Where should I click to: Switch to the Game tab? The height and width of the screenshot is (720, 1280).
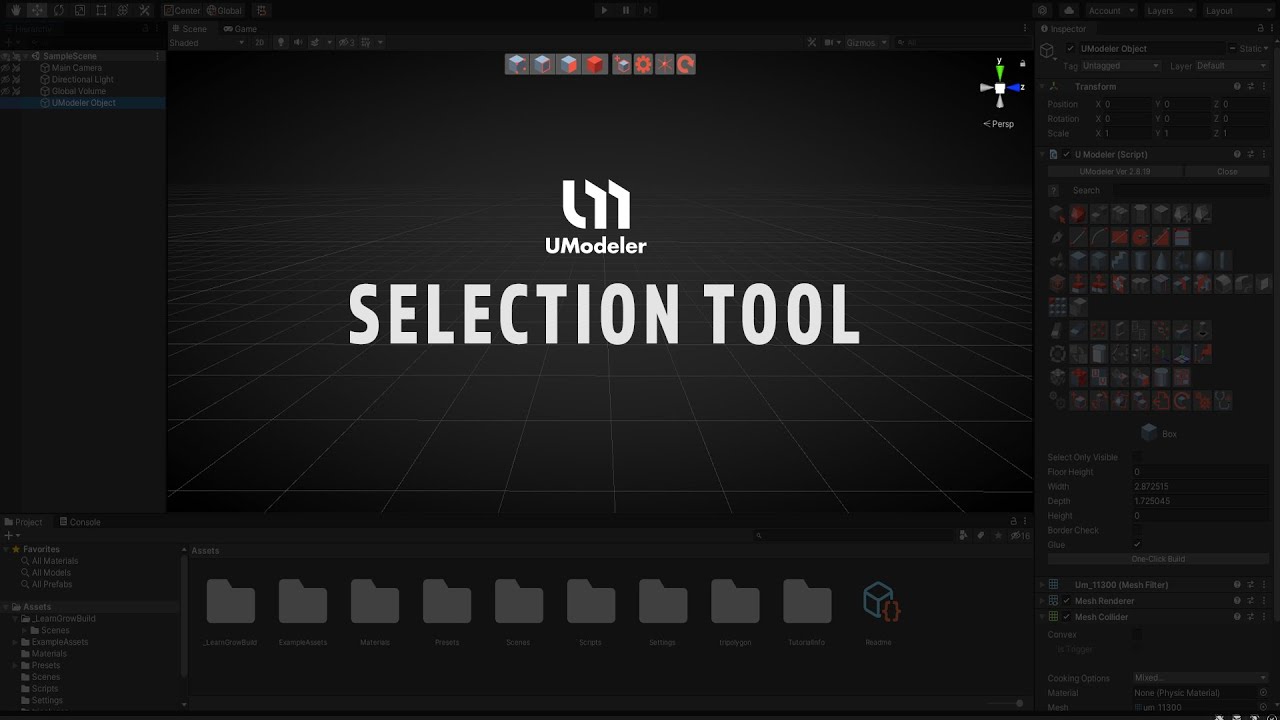click(240, 29)
